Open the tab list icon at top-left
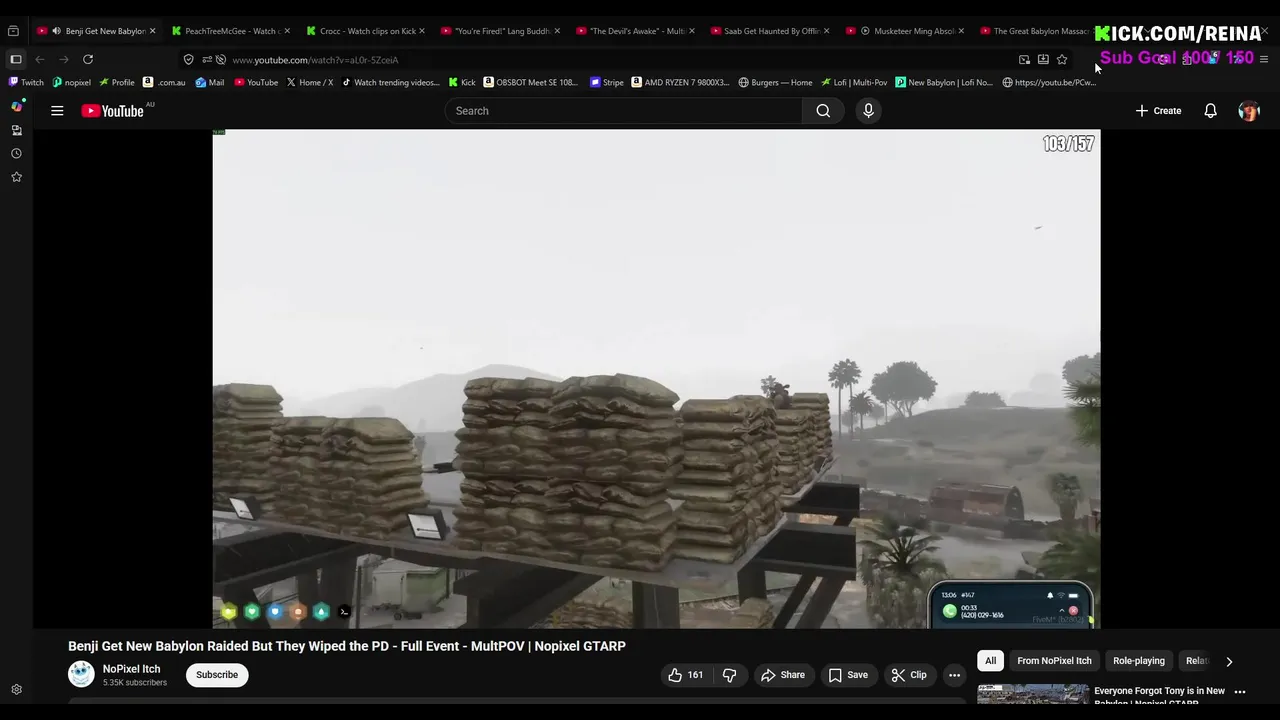This screenshot has height=720, width=1280. (14, 31)
